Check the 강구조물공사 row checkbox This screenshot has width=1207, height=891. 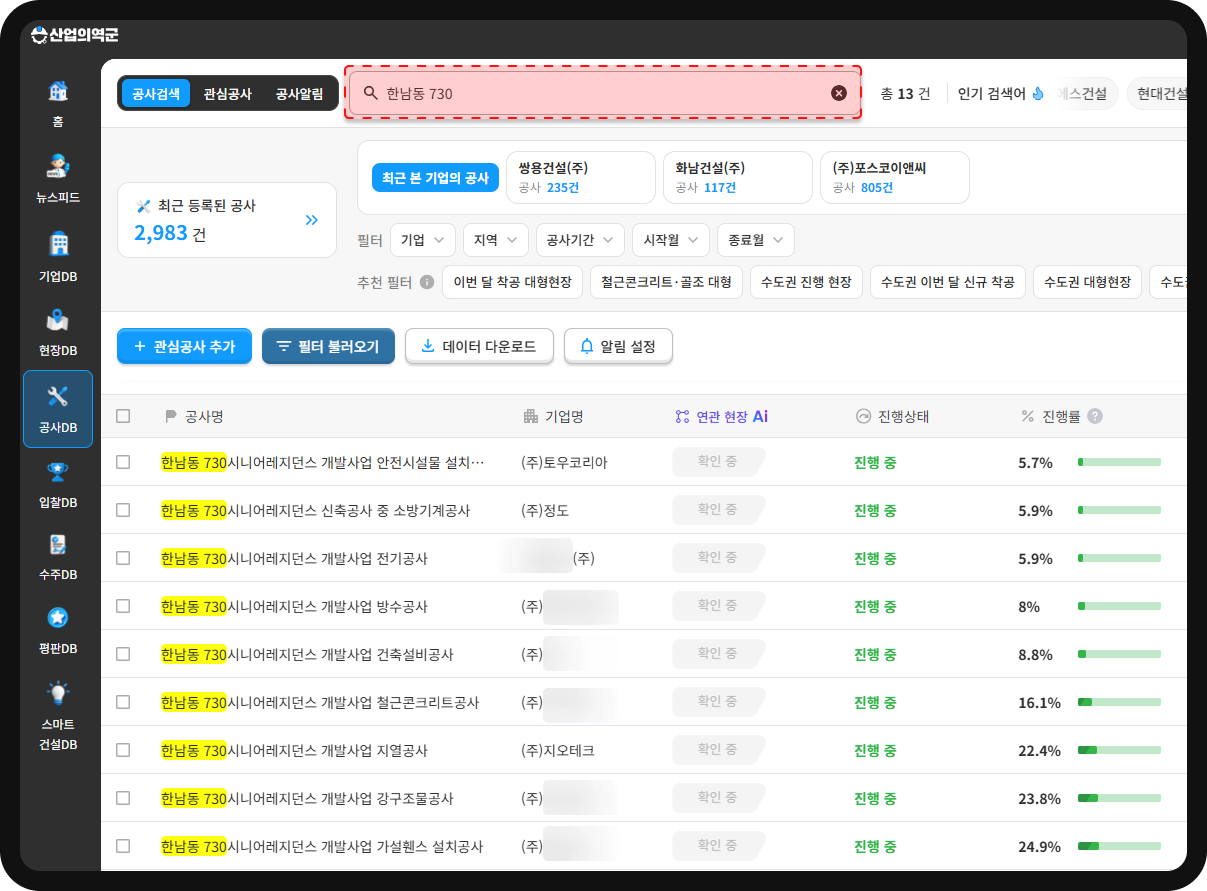[123, 798]
